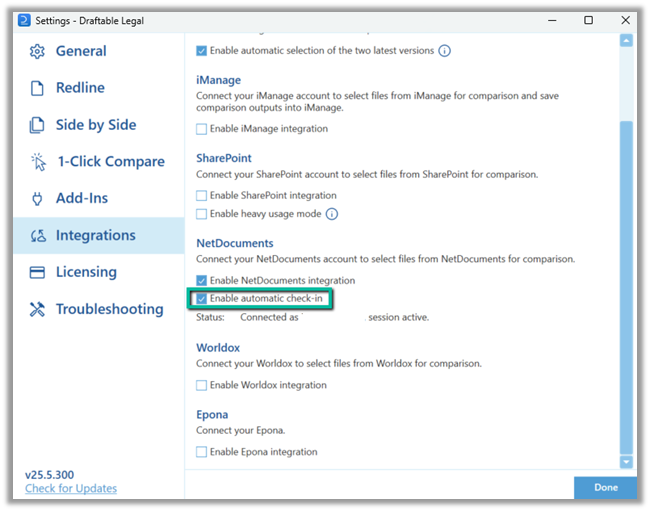Click the SharePoint section heading
The image size is (650, 511).
coord(224,158)
